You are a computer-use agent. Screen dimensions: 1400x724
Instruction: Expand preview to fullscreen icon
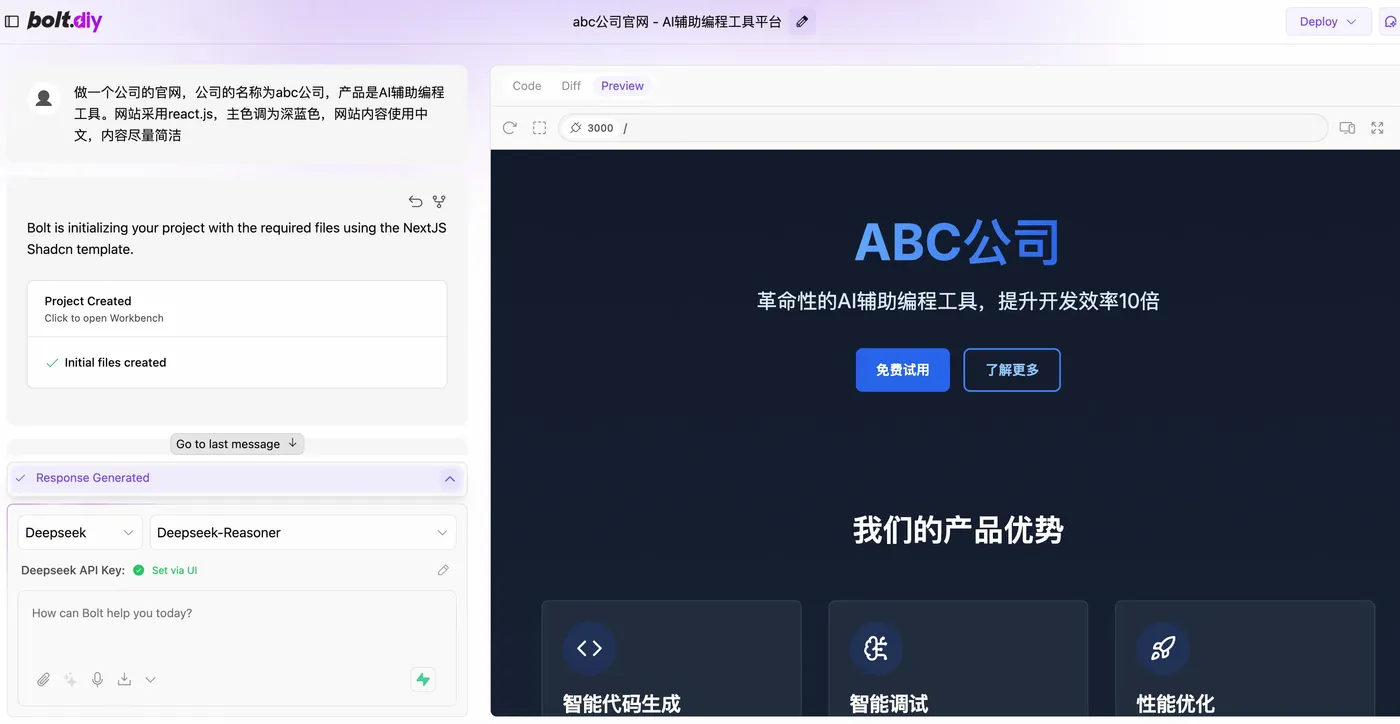click(x=1377, y=128)
